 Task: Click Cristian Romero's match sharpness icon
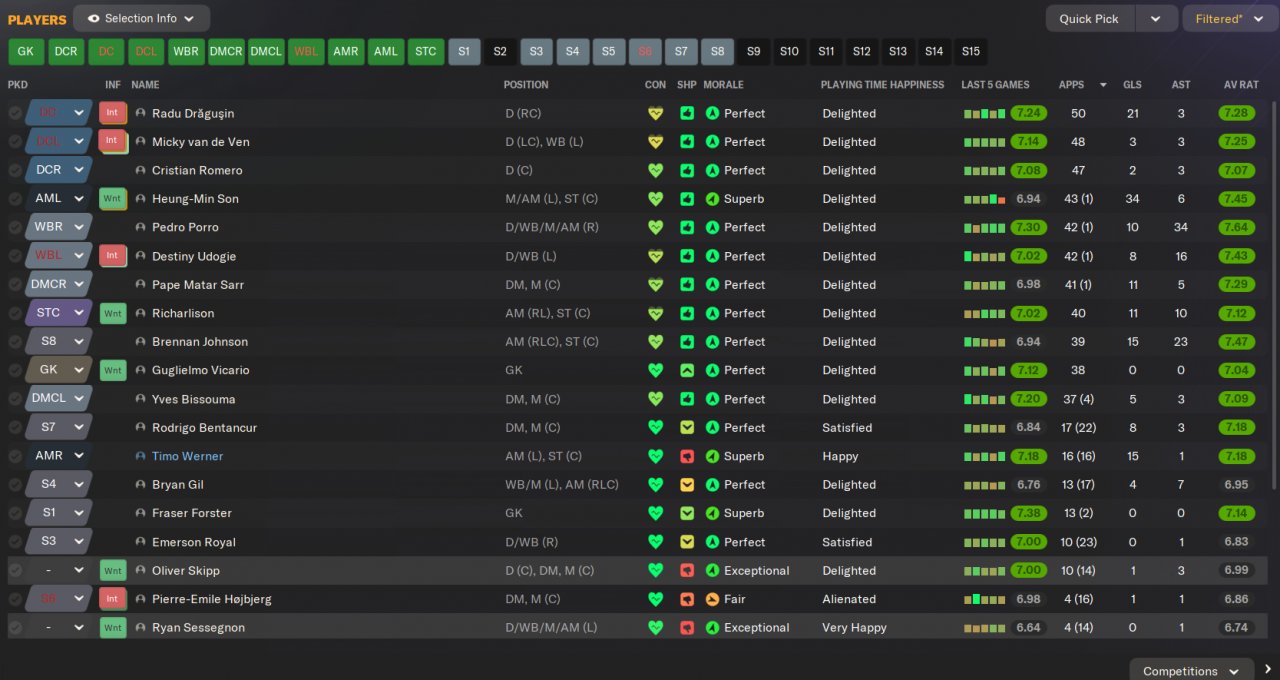point(687,170)
